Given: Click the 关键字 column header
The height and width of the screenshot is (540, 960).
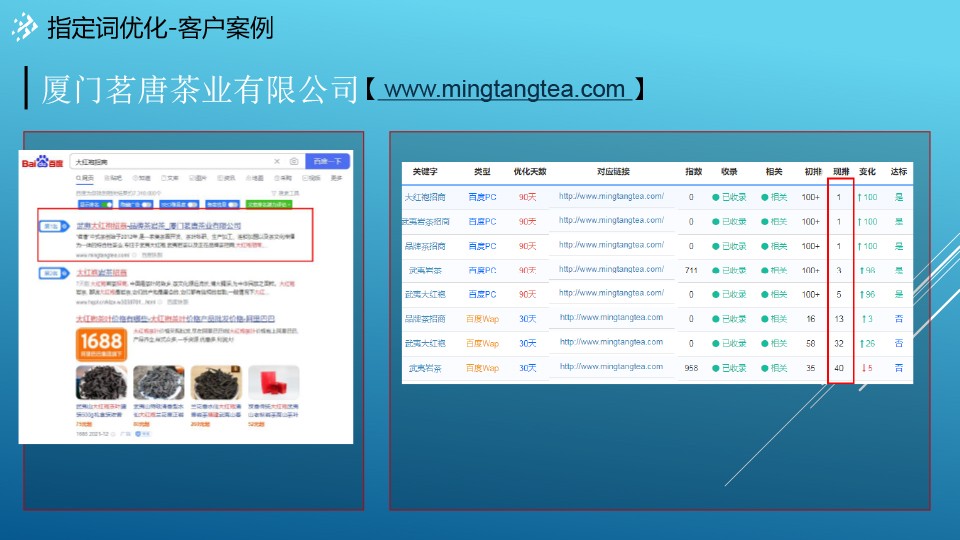Looking at the screenshot, I should click(x=425, y=172).
